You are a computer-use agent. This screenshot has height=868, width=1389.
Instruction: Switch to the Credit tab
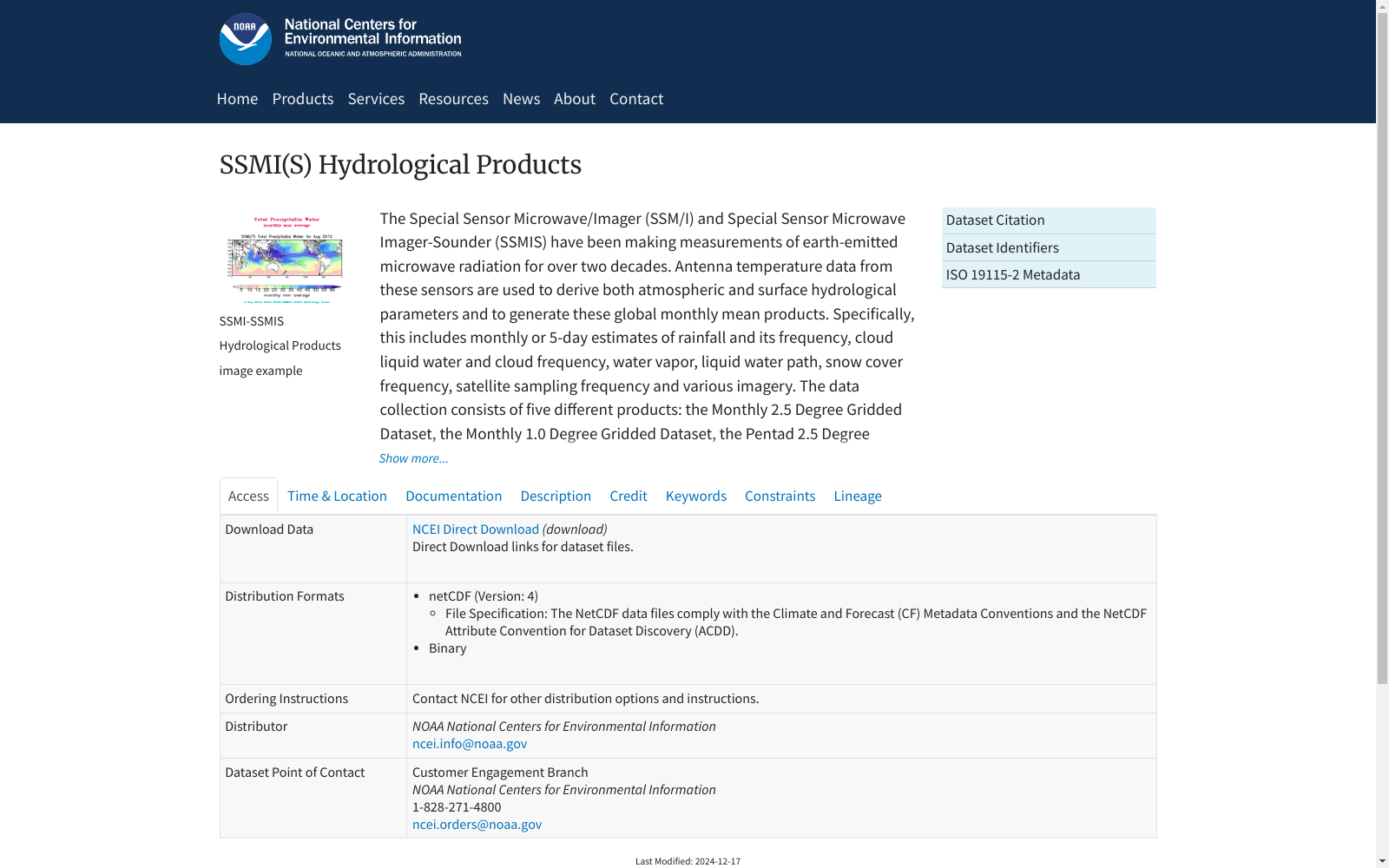coord(629,496)
